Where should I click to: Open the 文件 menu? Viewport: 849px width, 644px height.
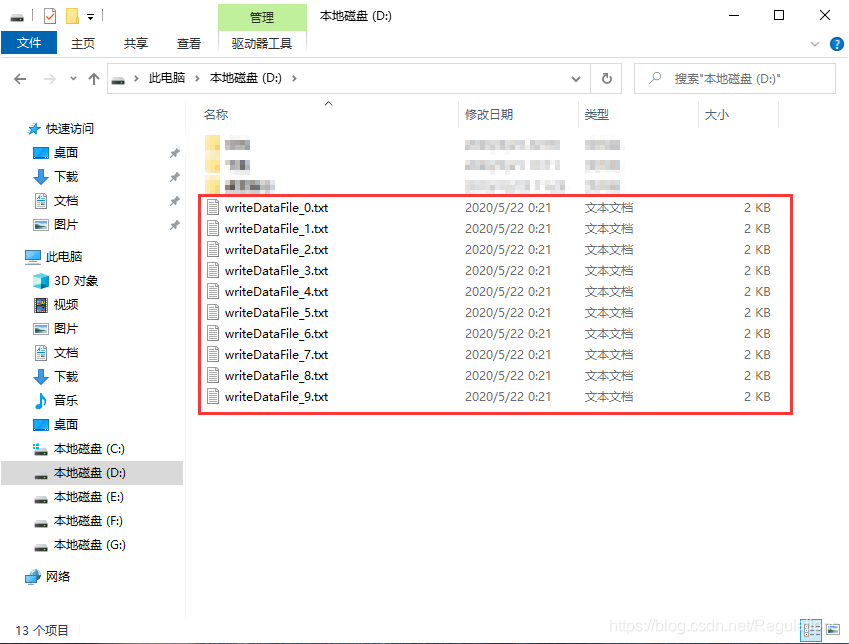pyautogui.click(x=29, y=43)
